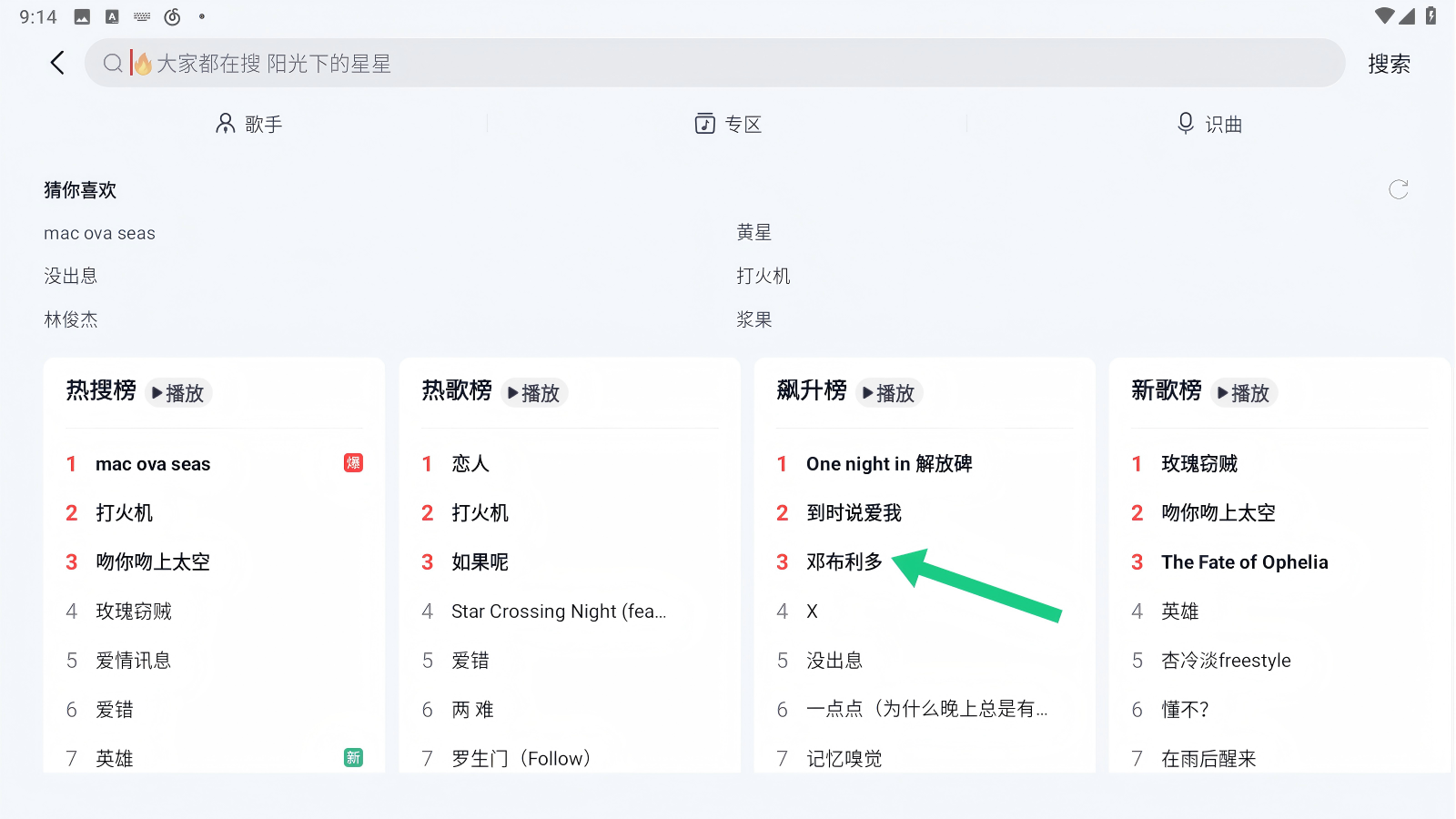Play the 新歌榜 chart
Viewport: 1456px width, 819px height.
1244,393
